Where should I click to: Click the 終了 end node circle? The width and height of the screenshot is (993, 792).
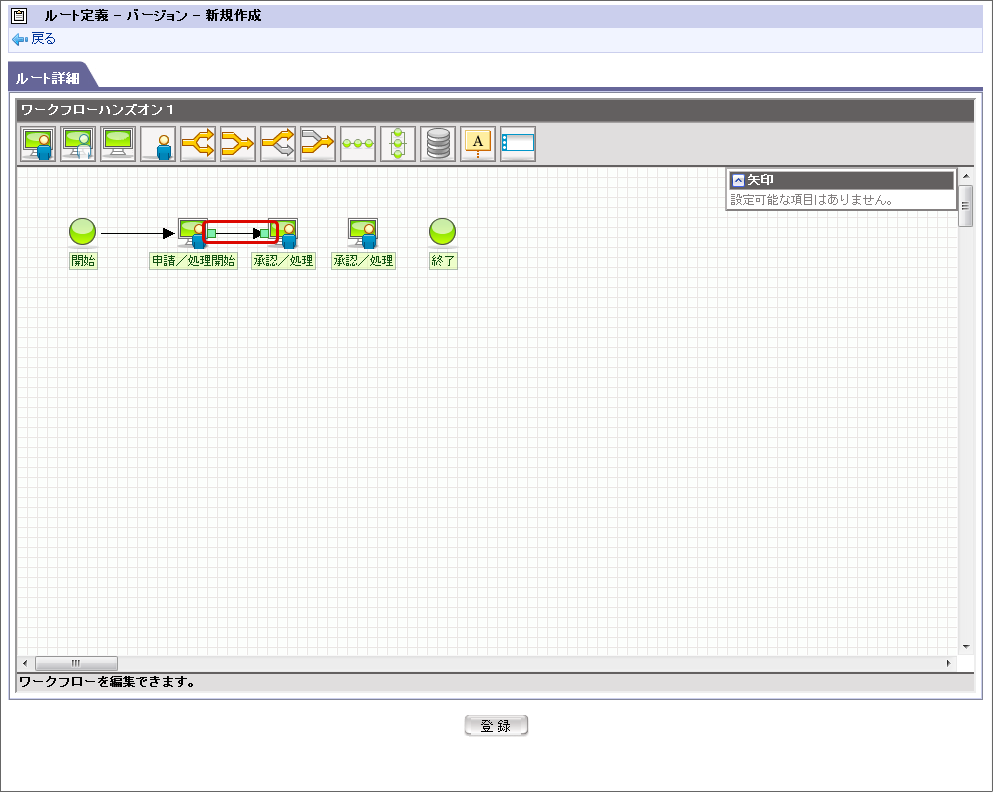pos(442,232)
